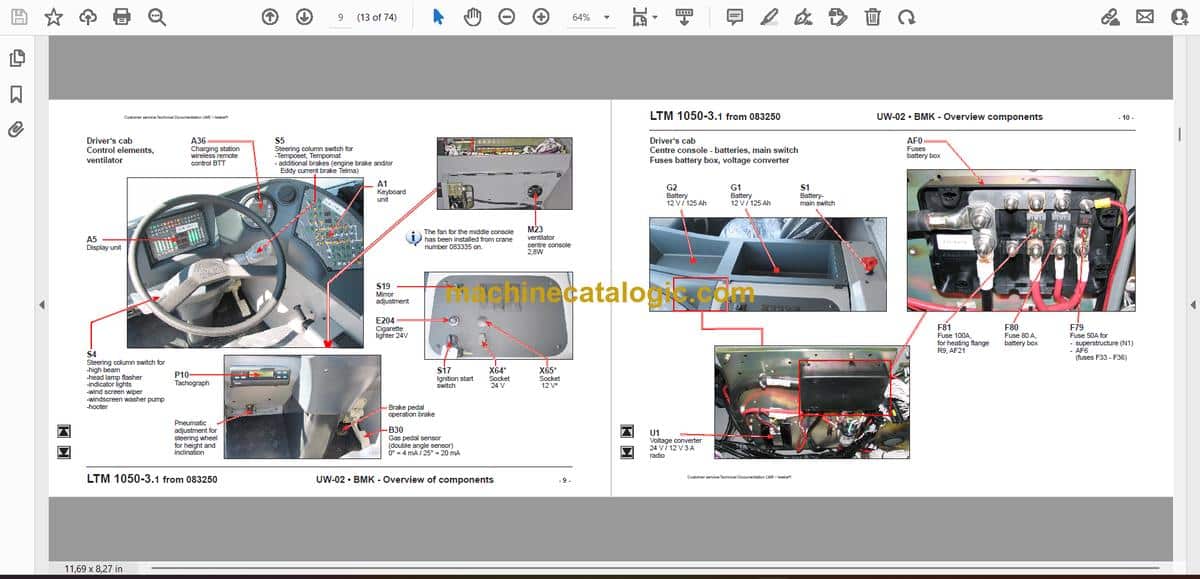The image size is (1200, 579).
Task: Select the Hand pan tool
Action: pyautogui.click(x=472, y=17)
